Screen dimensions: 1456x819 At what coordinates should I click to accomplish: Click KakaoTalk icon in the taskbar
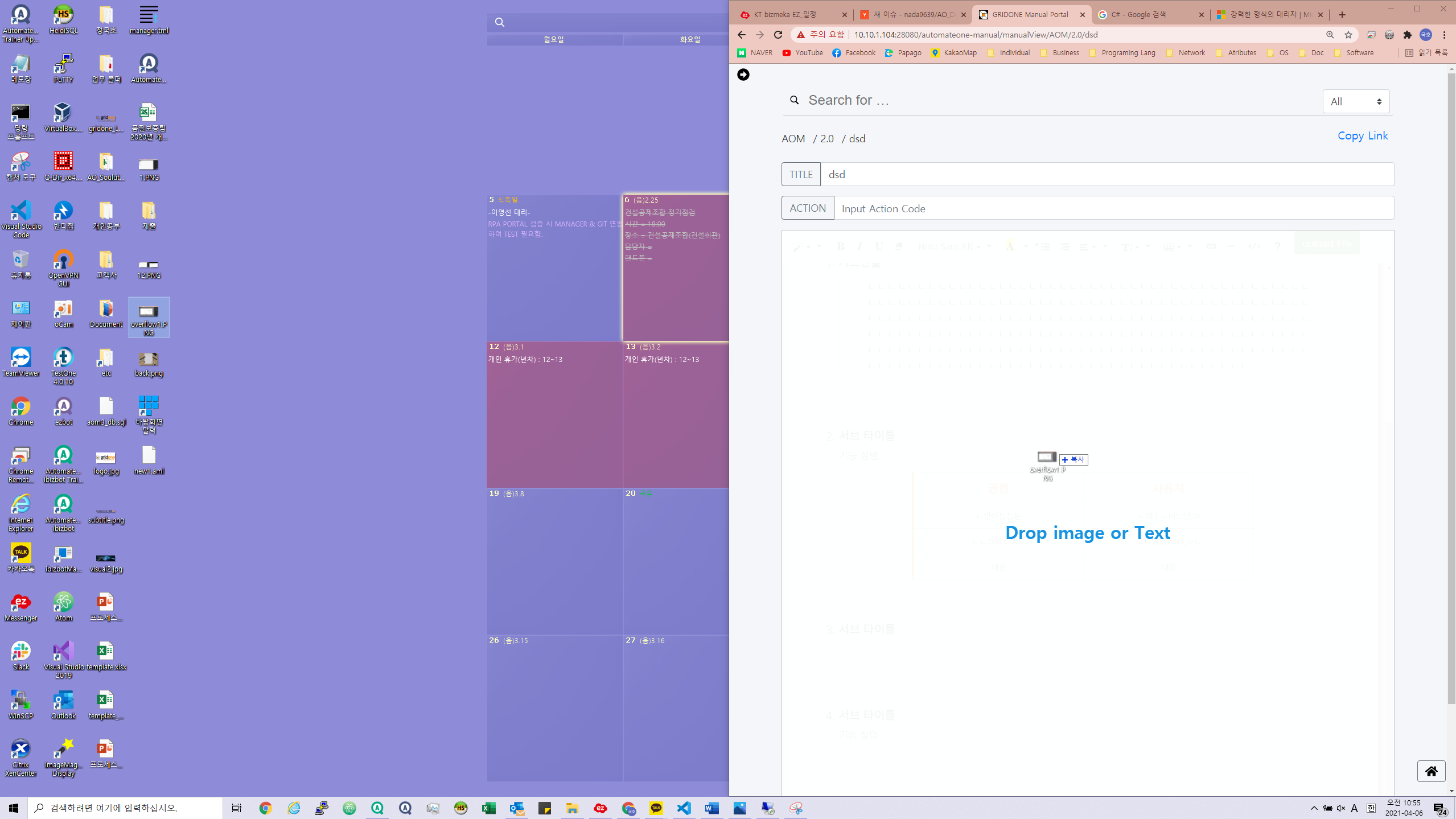[x=656, y=808]
